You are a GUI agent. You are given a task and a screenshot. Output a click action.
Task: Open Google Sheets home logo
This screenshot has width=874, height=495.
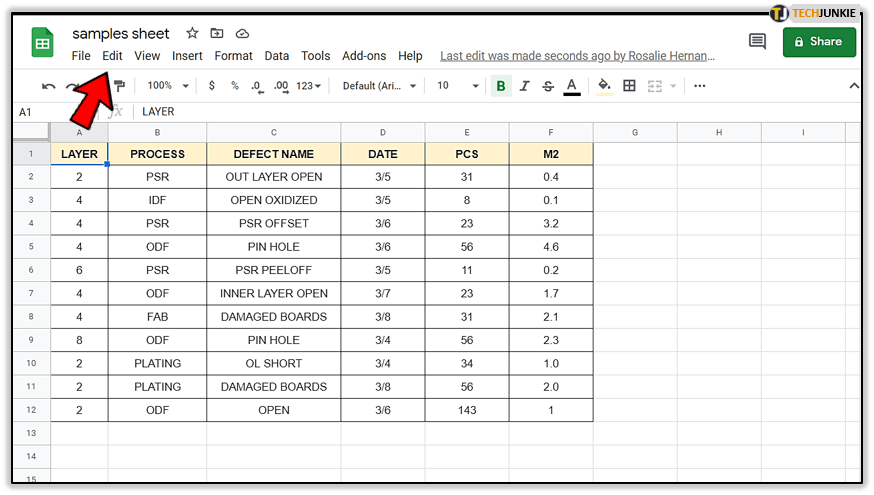(43, 44)
